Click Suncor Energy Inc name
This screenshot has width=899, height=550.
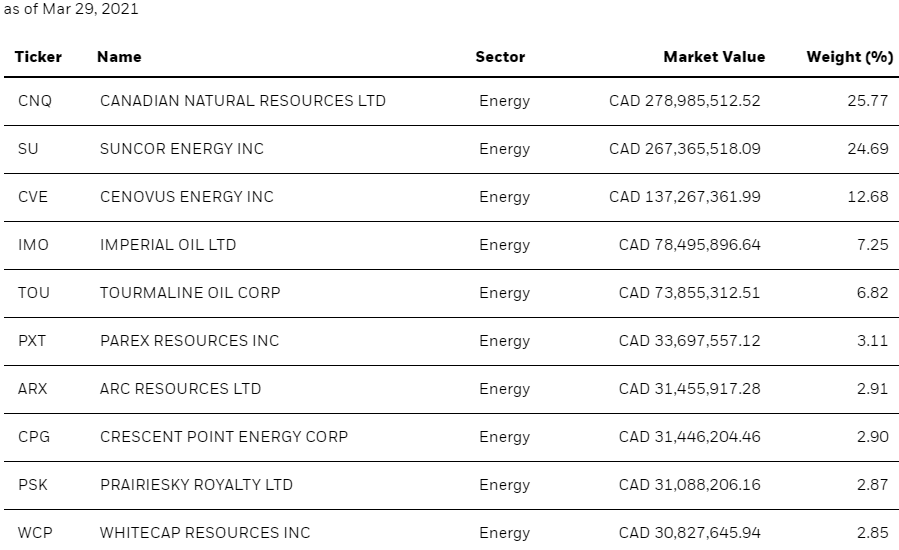pyautogui.click(x=182, y=149)
